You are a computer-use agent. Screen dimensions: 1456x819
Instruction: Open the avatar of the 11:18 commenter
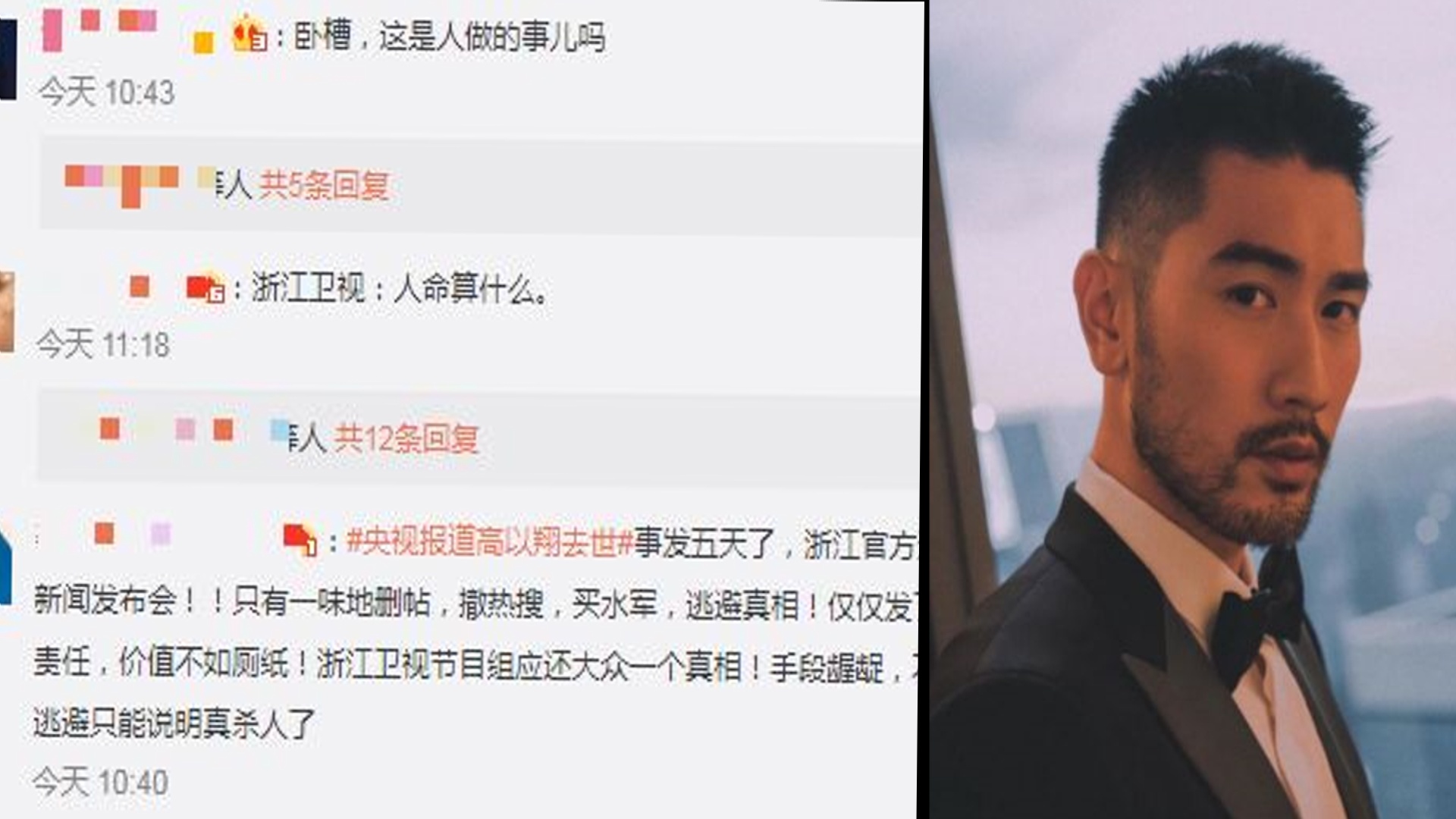[7, 312]
